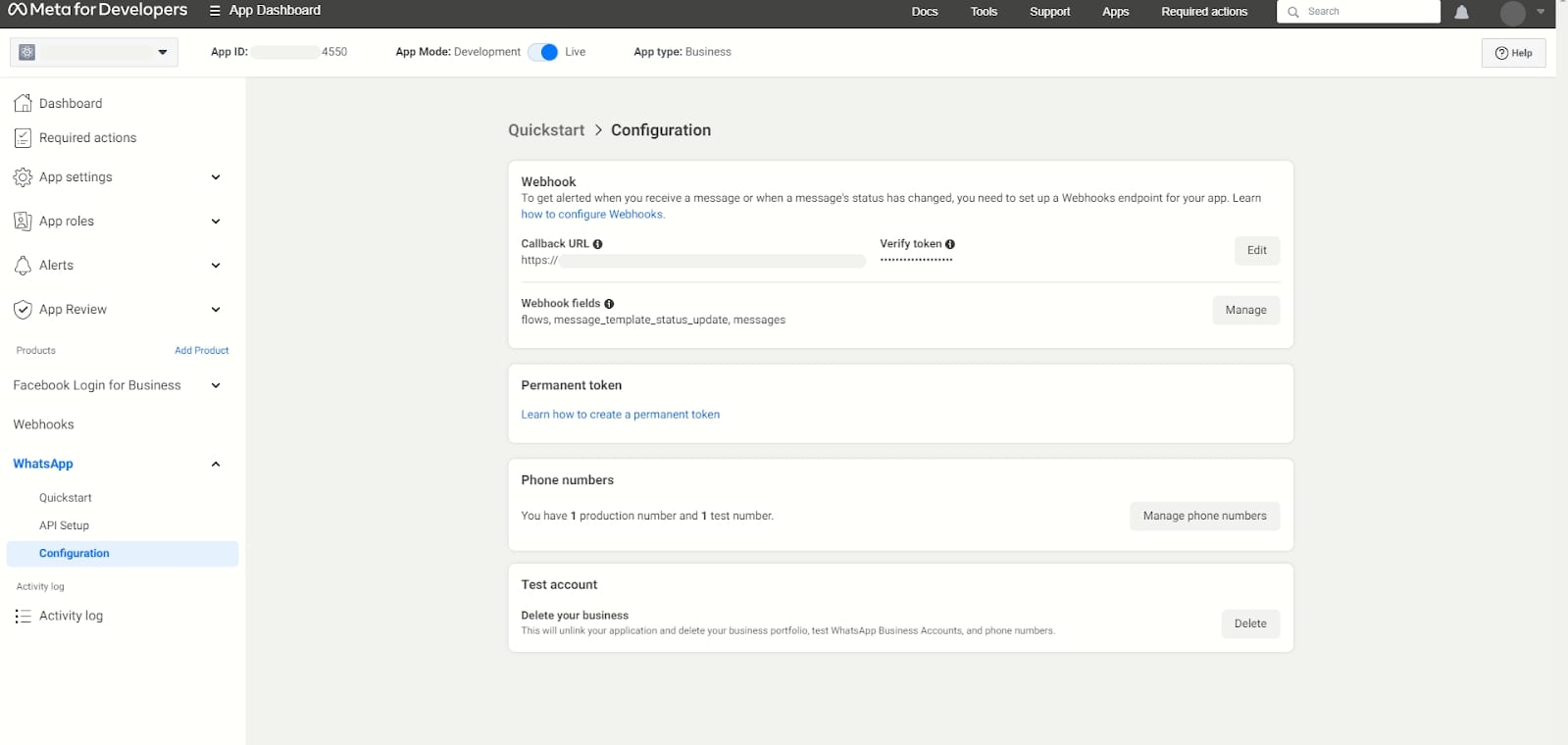
Task: Click the Webhook fields info icon
Action: 609,304
